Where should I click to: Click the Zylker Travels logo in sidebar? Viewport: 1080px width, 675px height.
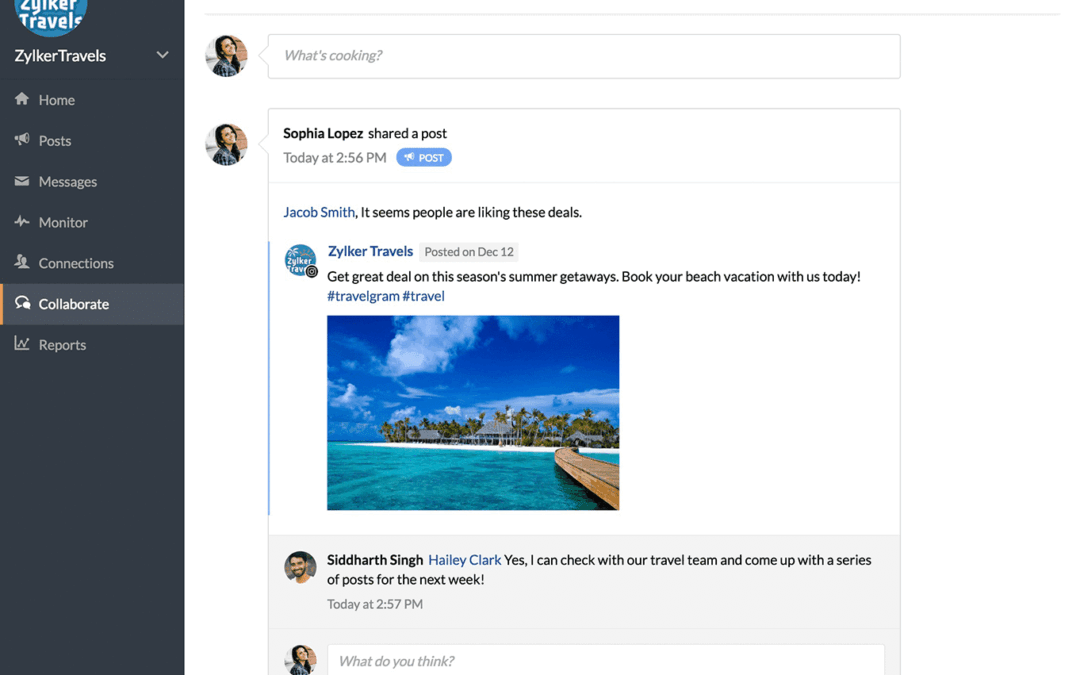coord(50,17)
